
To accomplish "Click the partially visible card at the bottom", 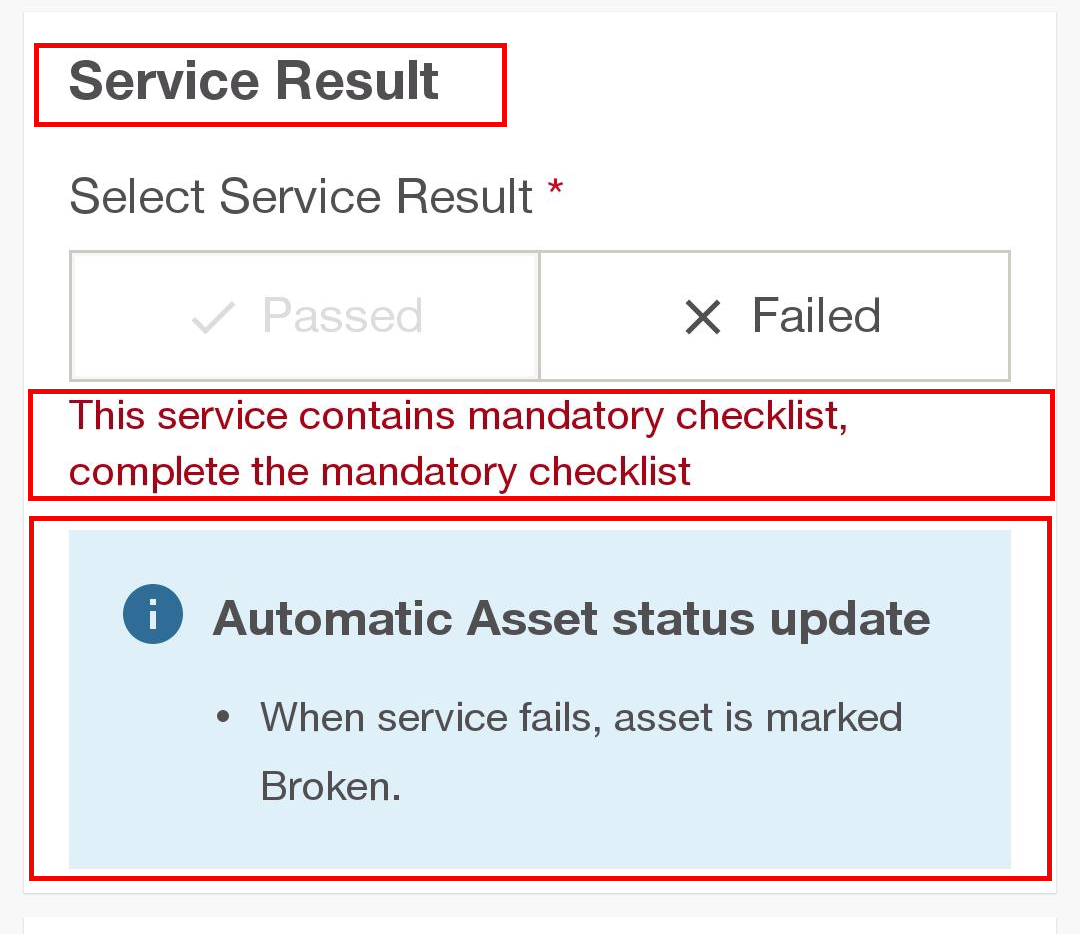I will pyautogui.click(x=540, y=925).
